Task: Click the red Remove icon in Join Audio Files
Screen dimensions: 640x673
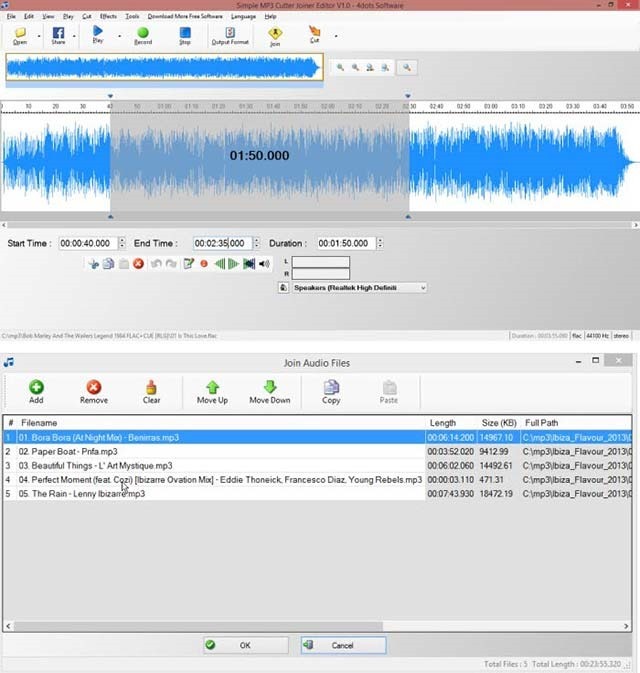Action: (x=94, y=387)
